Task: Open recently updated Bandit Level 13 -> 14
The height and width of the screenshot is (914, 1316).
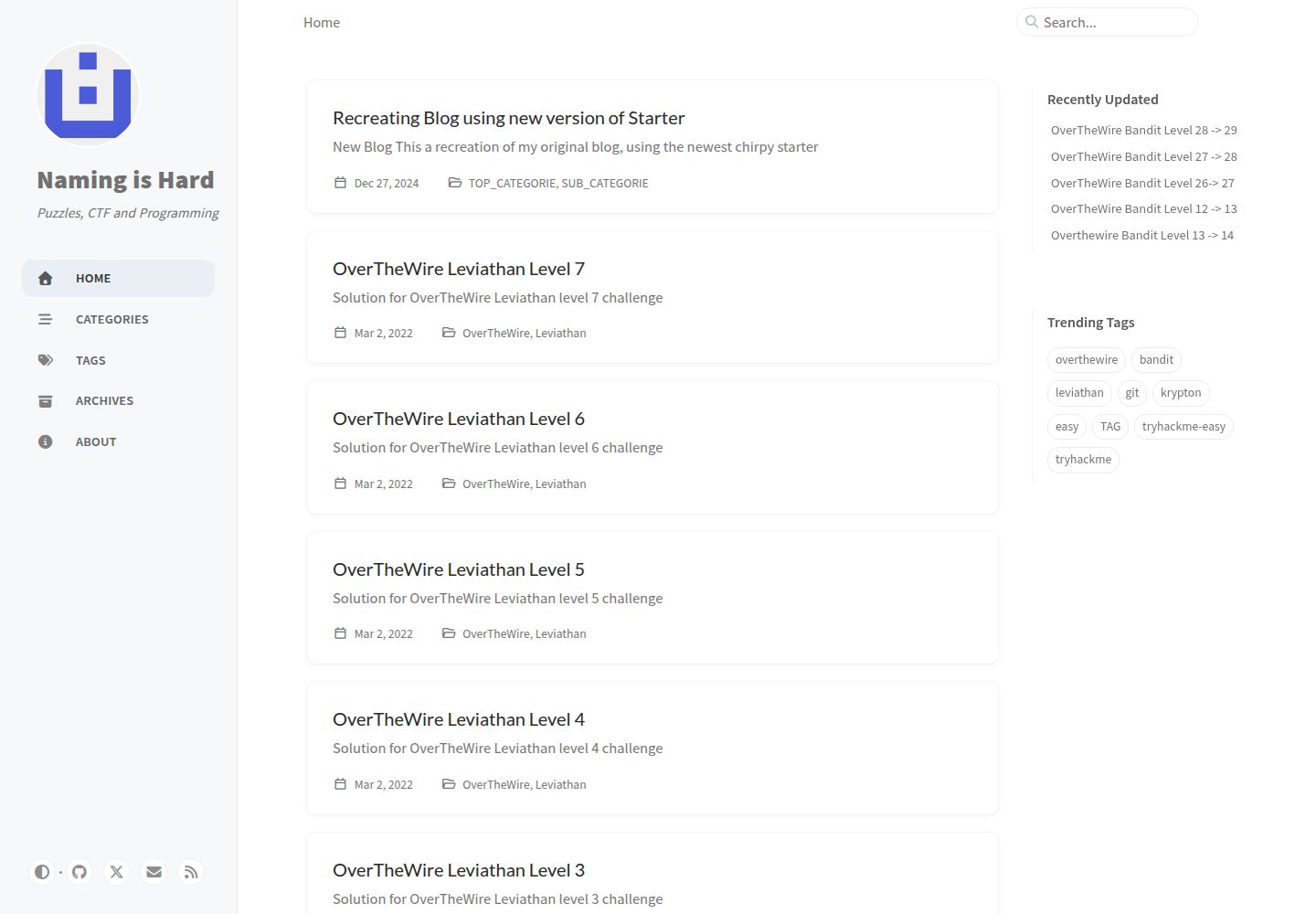Action: pyautogui.click(x=1142, y=236)
